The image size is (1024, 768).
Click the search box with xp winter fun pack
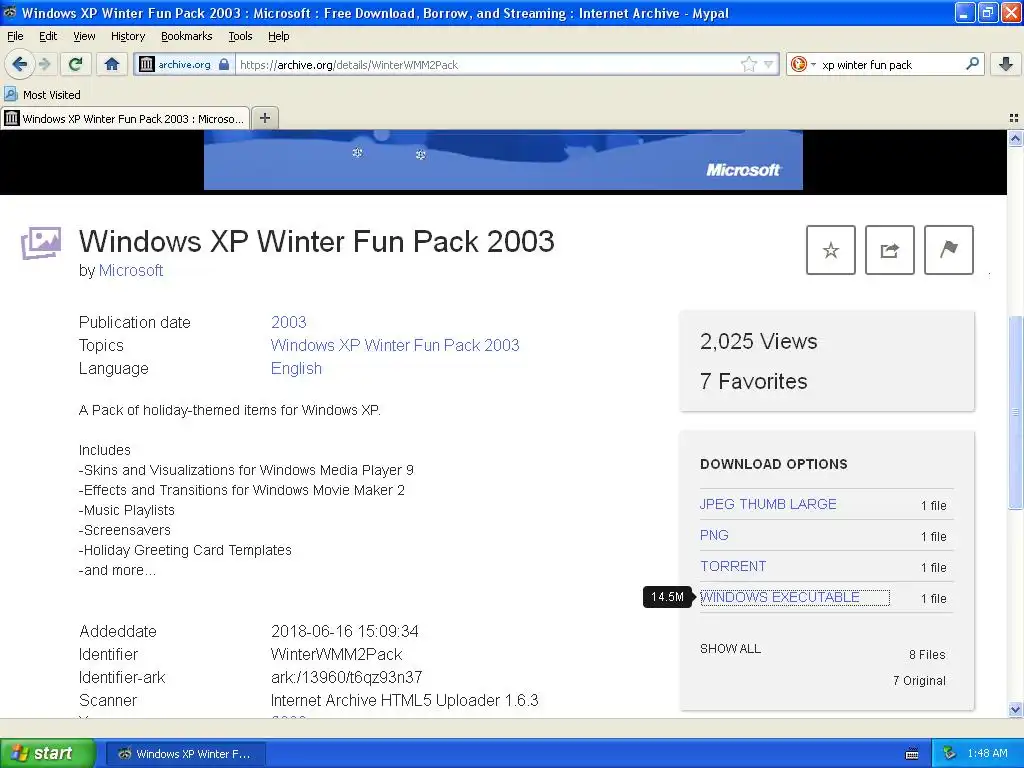pyautogui.click(x=891, y=65)
